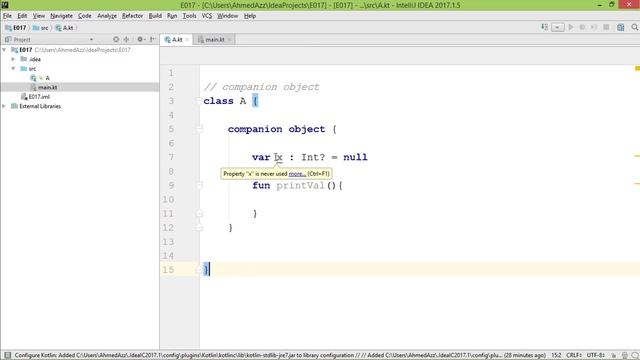640x360 pixels.
Task: Open the Build menu
Action: [x=155, y=16]
